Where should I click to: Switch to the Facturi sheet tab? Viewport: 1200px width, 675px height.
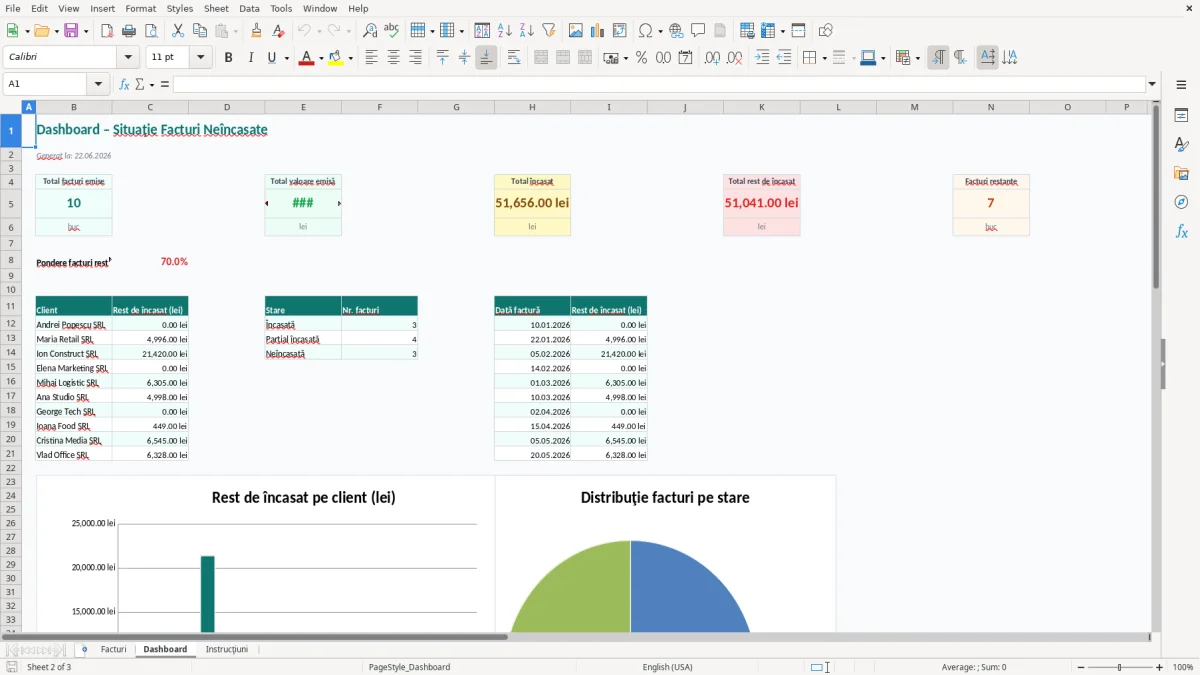click(114, 649)
